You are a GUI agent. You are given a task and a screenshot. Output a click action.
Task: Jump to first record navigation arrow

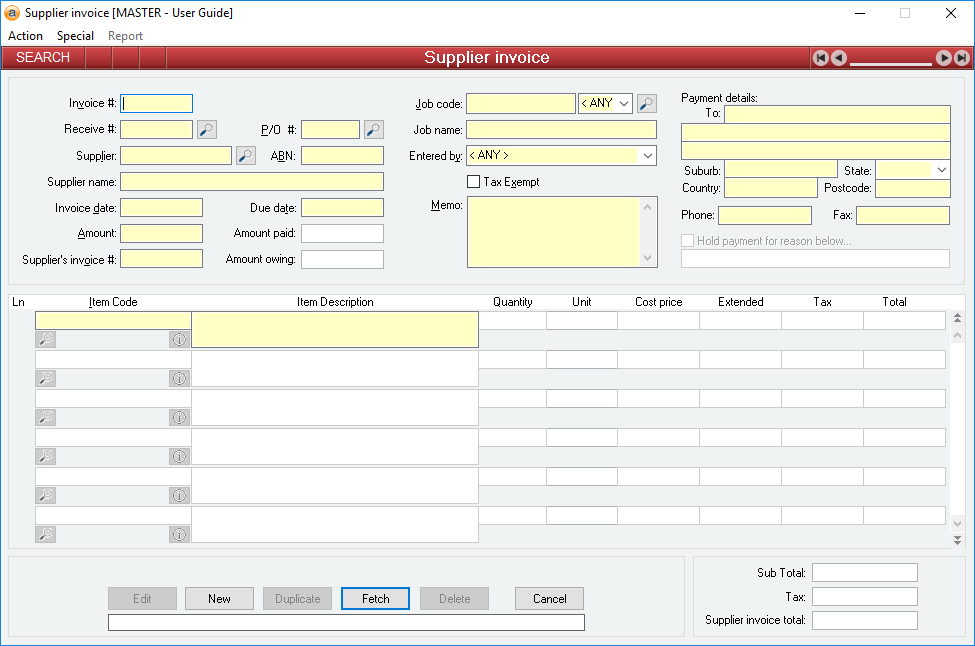[x=821, y=58]
